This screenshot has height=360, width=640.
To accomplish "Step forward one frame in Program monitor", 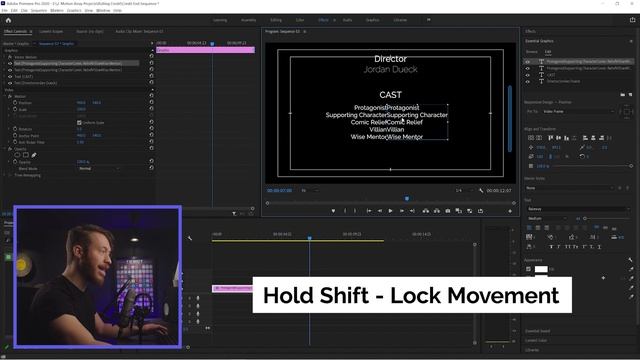I will (402, 211).
